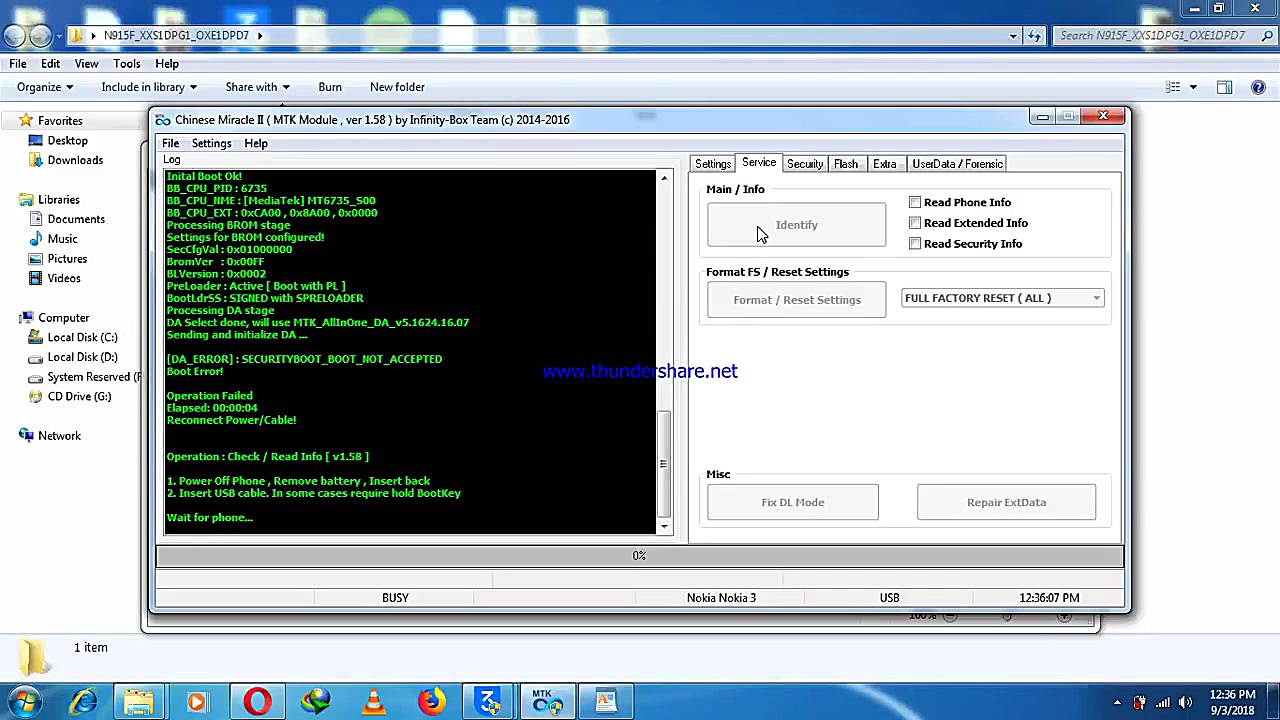Switch to the Extra tab
Image resolution: width=1280 pixels, height=720 pixels.
(x=885, y=164)
